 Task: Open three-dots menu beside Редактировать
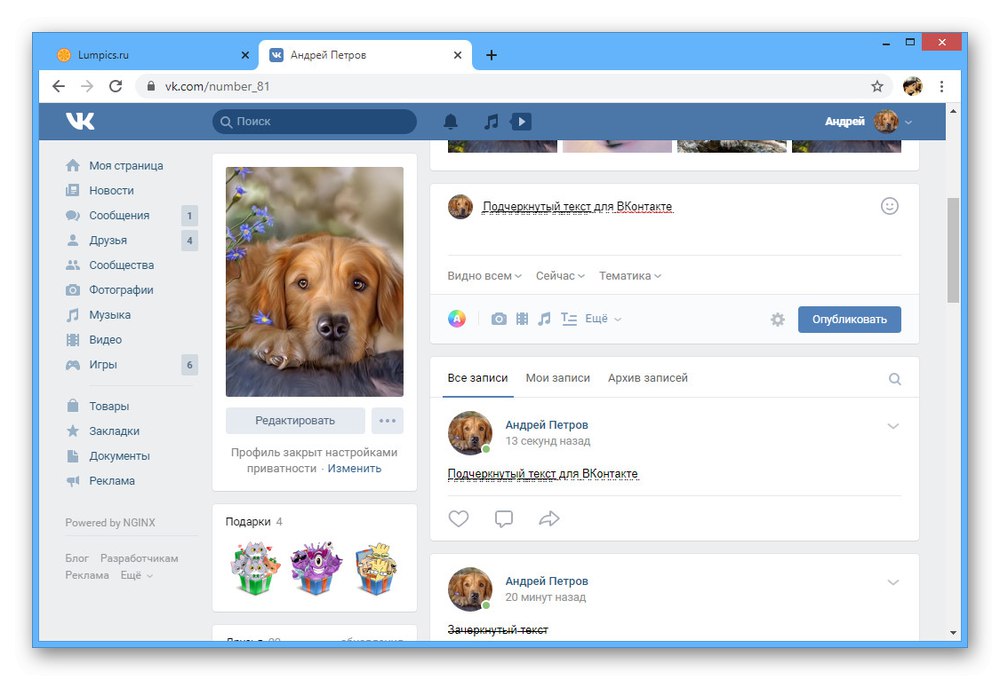click(x=387, y=420)
